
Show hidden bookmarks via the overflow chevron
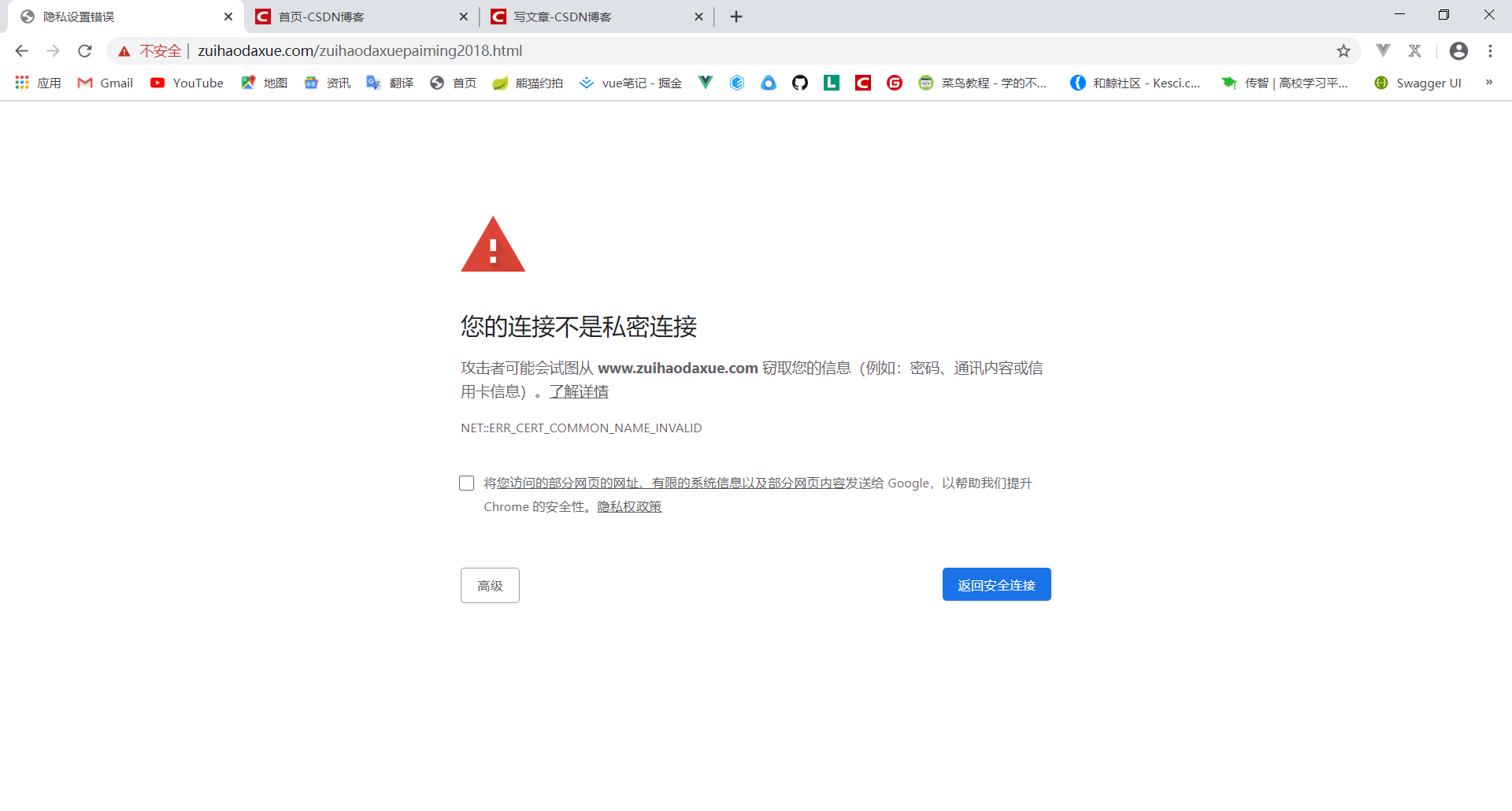coord(1490,83)
